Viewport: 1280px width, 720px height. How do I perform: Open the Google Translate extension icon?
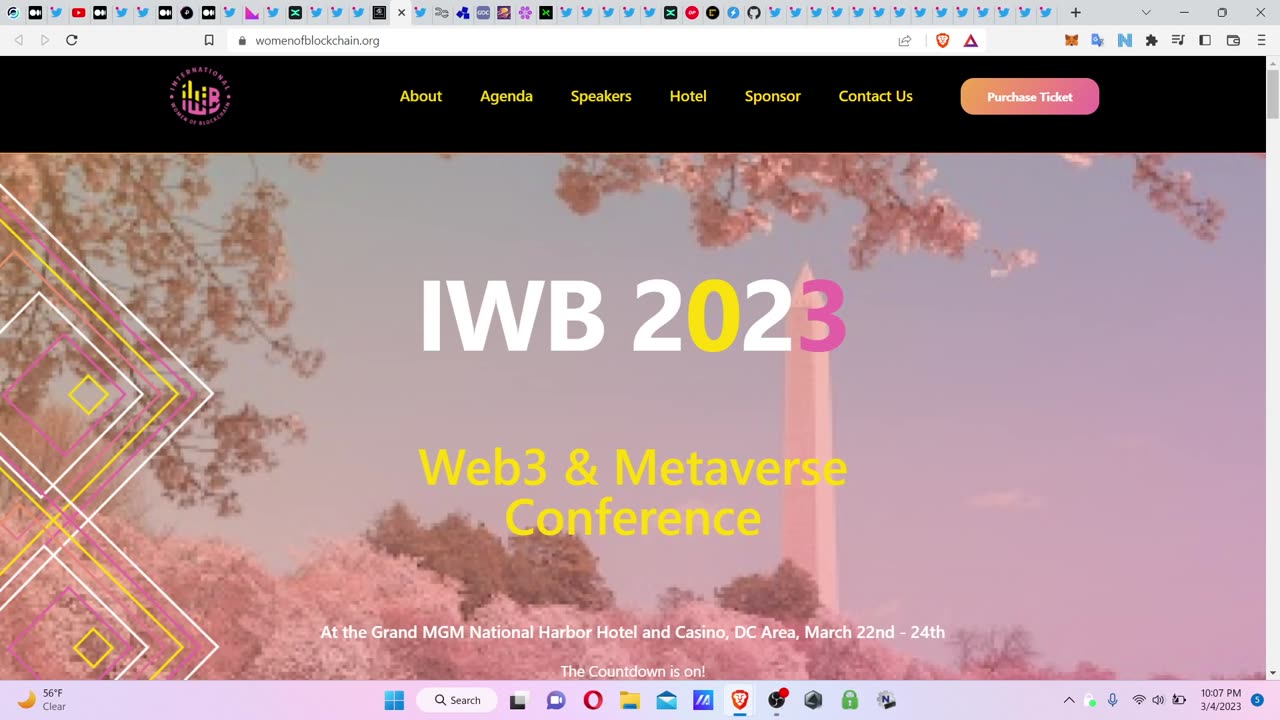1098,40
